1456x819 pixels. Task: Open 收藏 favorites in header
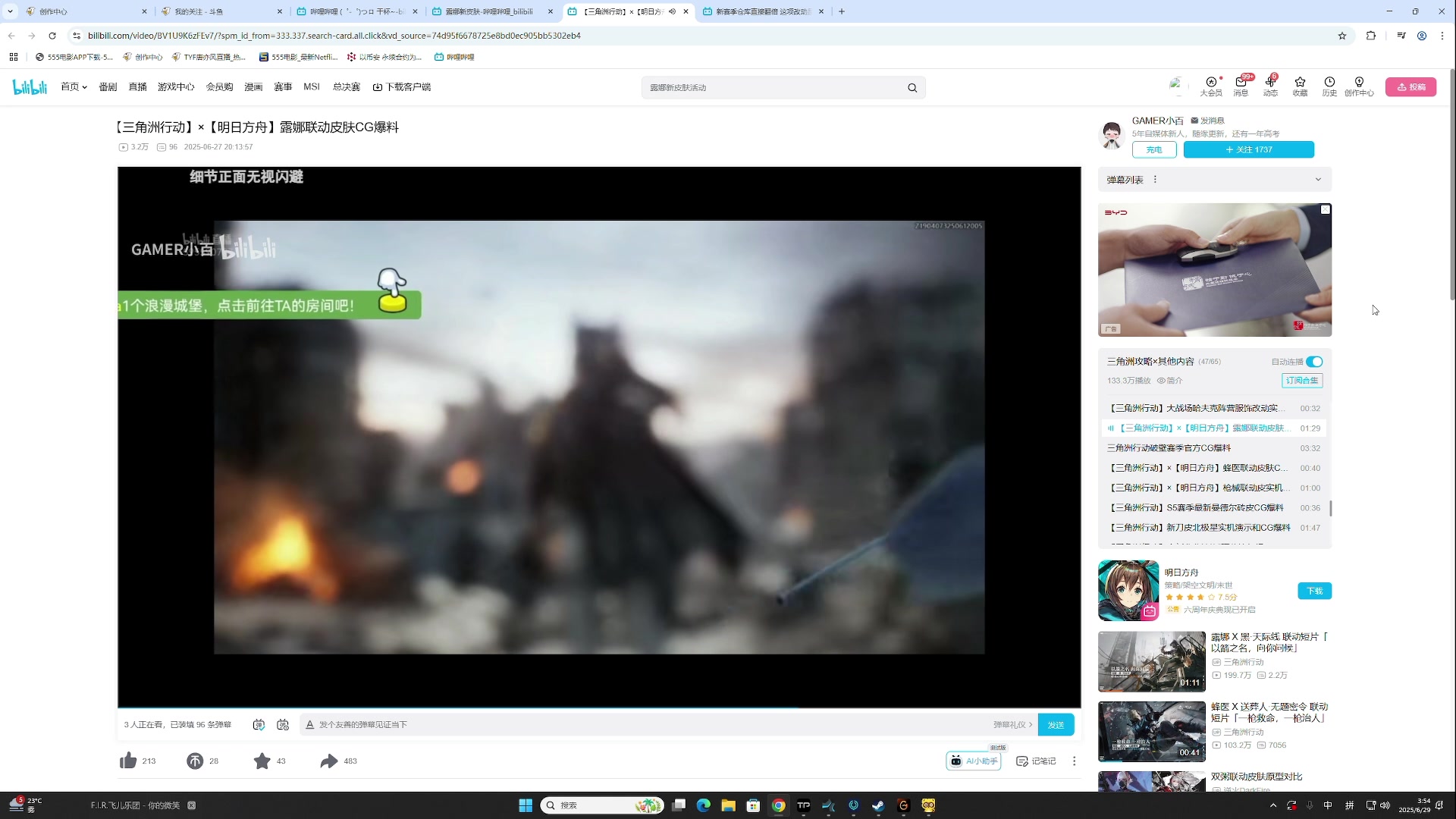[1300, 86]
